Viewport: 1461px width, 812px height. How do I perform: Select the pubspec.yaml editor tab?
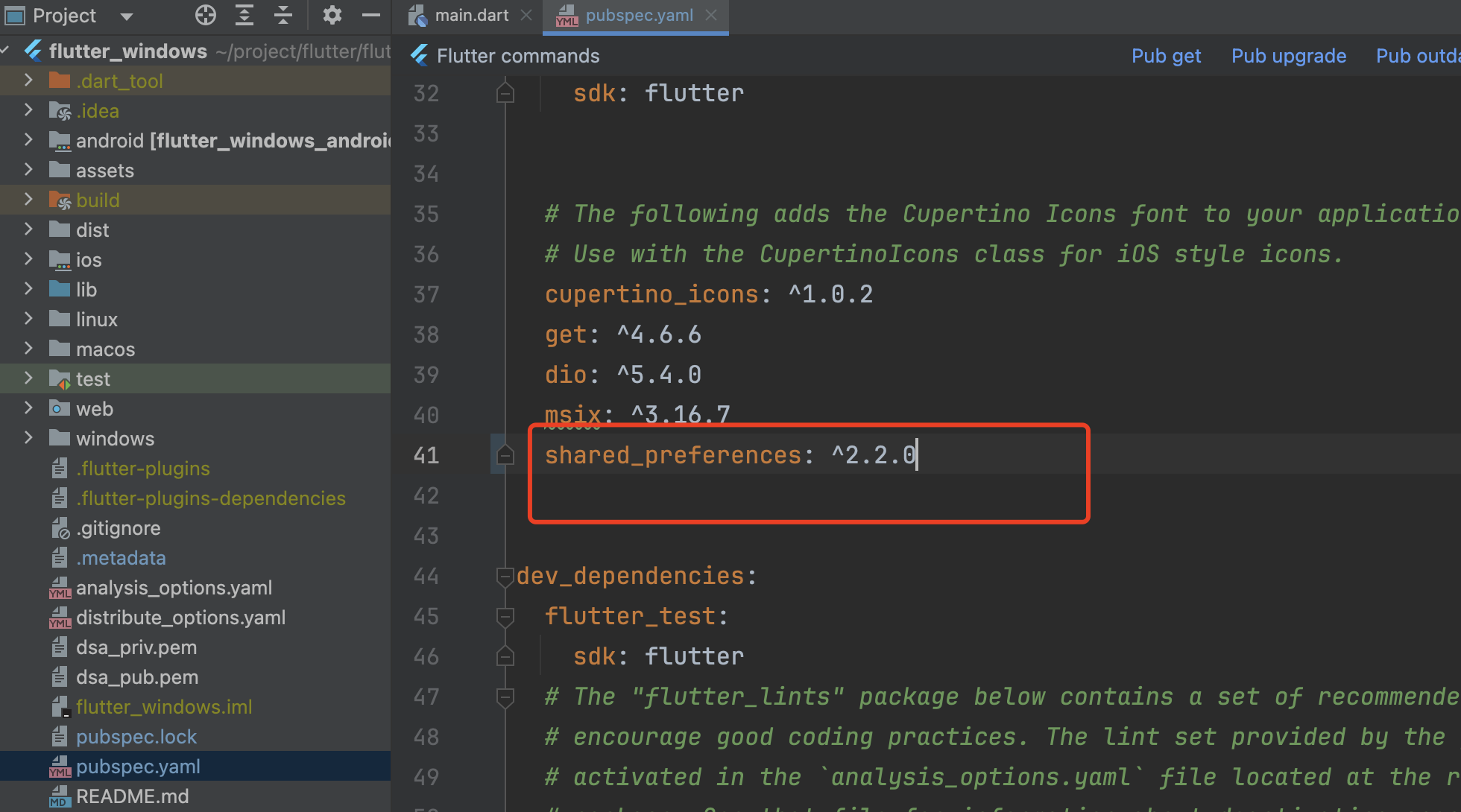coord(638,15)
